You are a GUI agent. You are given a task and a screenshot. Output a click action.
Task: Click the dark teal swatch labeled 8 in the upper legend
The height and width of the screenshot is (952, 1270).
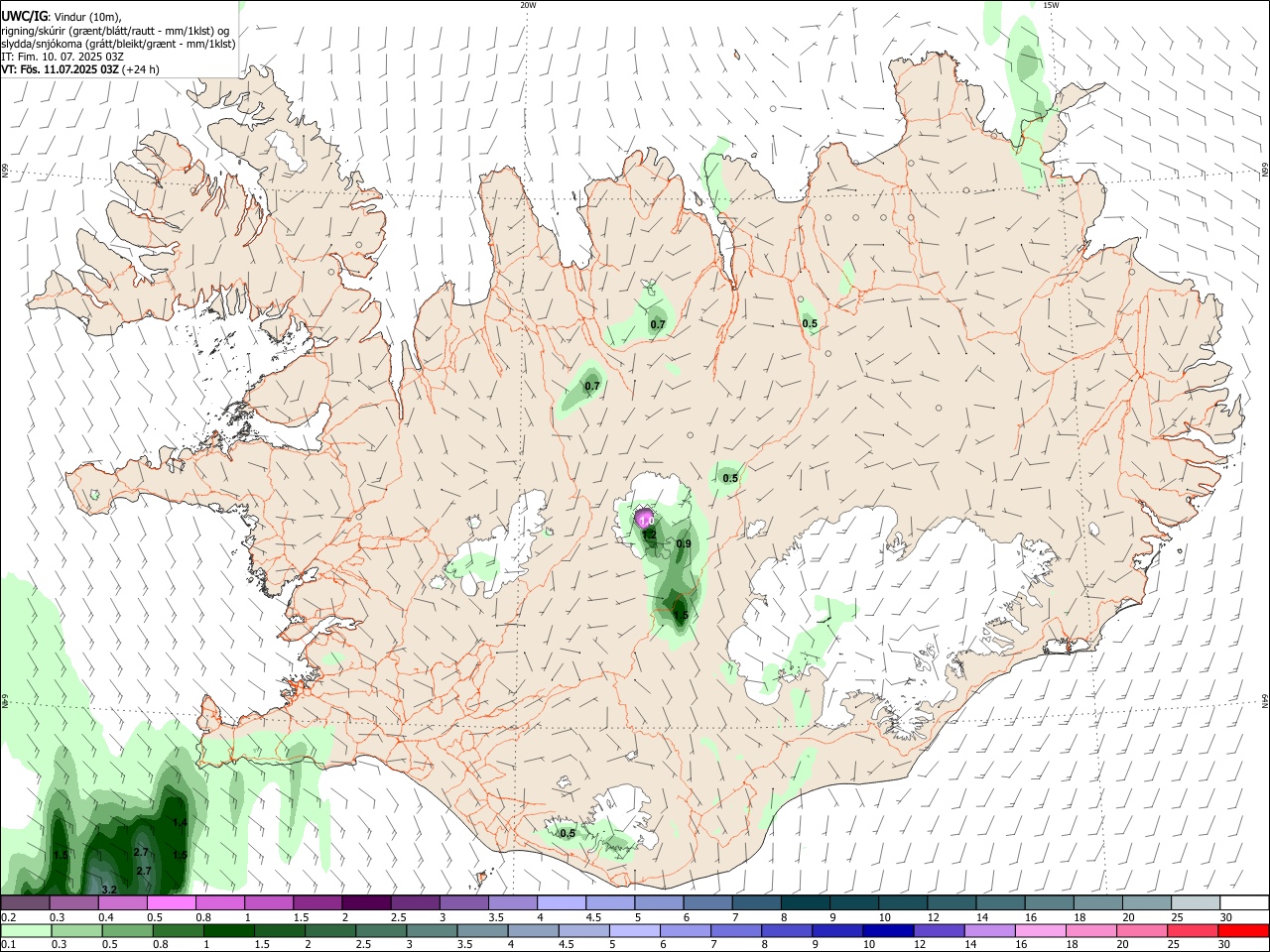[x=805, y=903]
